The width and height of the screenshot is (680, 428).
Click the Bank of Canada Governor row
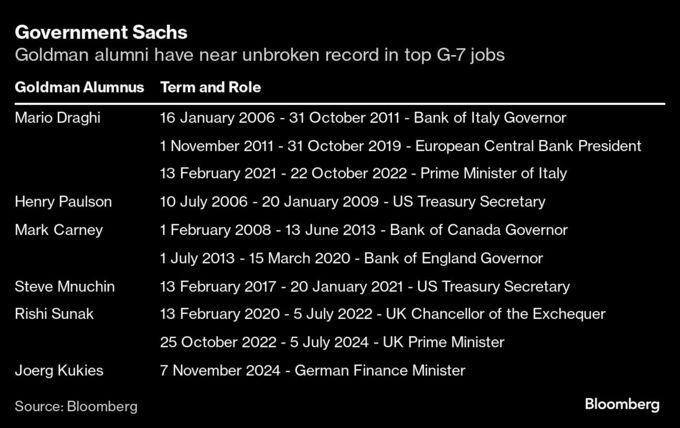363,230
